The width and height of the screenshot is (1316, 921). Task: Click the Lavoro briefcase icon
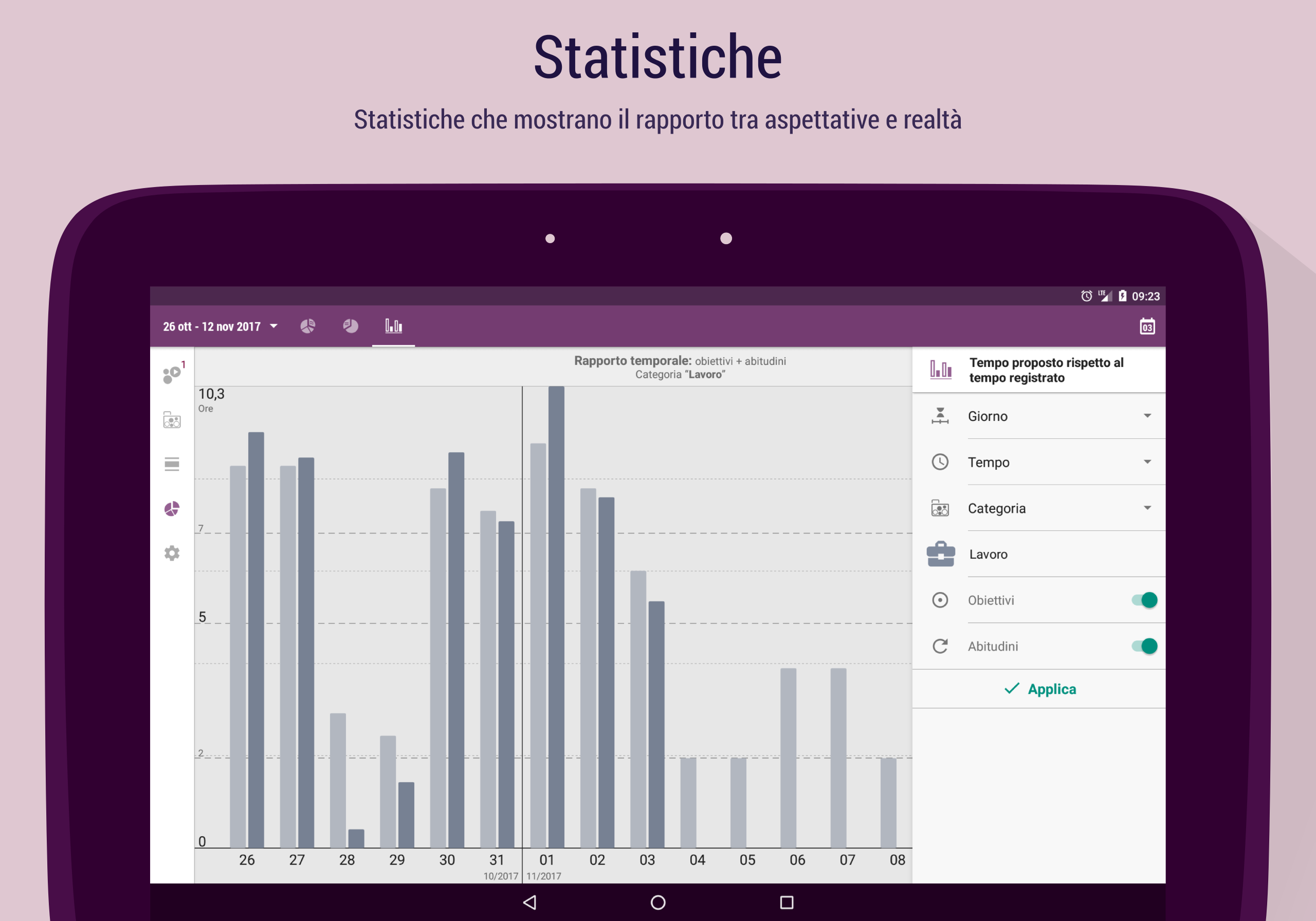(x=941, y=554)
